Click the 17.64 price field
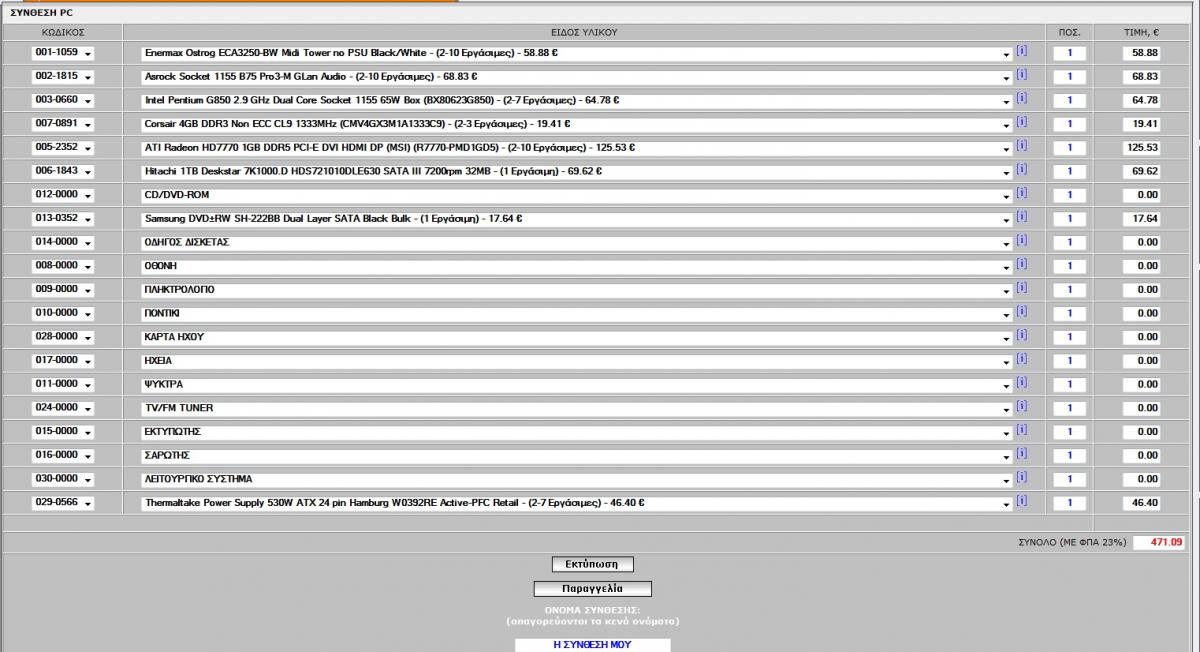The width and height of the screenshot is (1200, 652). pos(1142,218)
